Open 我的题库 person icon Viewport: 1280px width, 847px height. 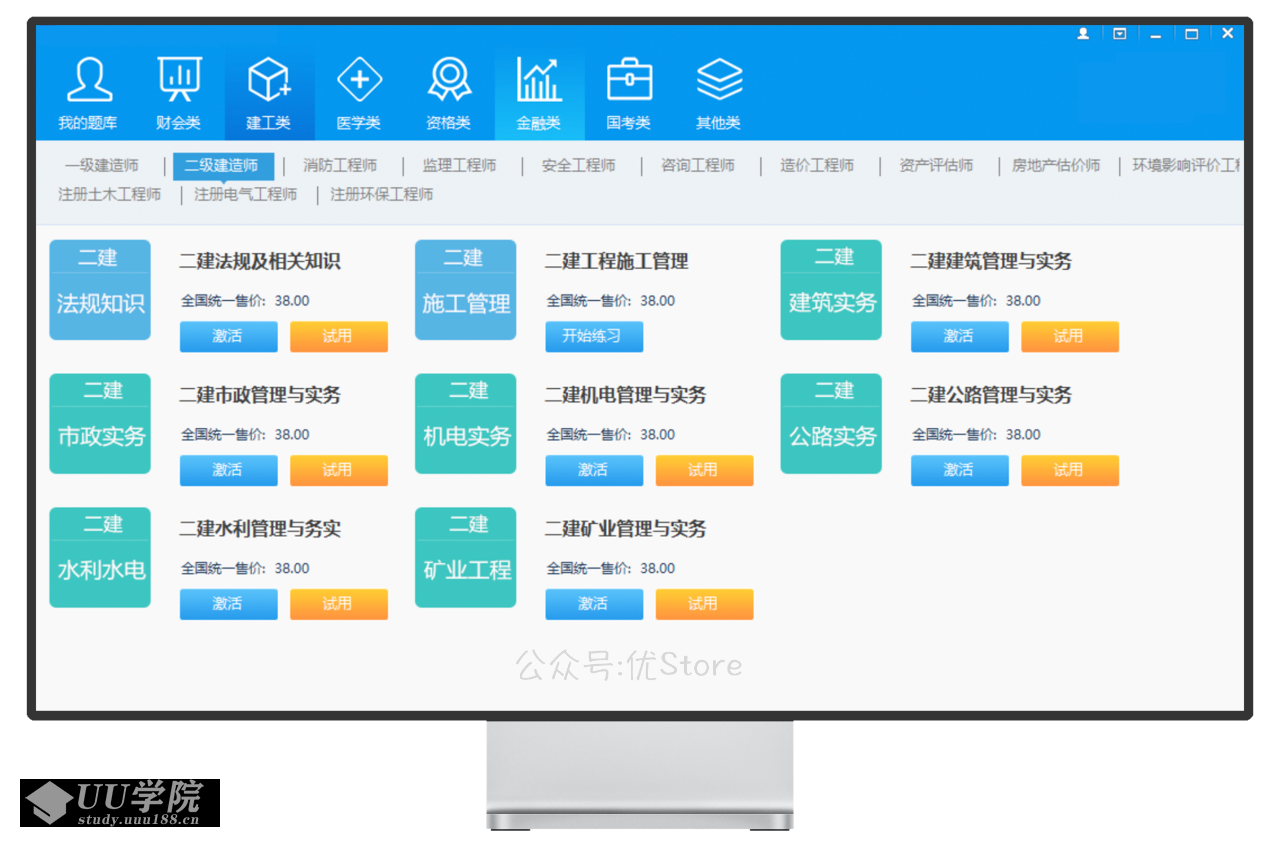click(89, 80)
